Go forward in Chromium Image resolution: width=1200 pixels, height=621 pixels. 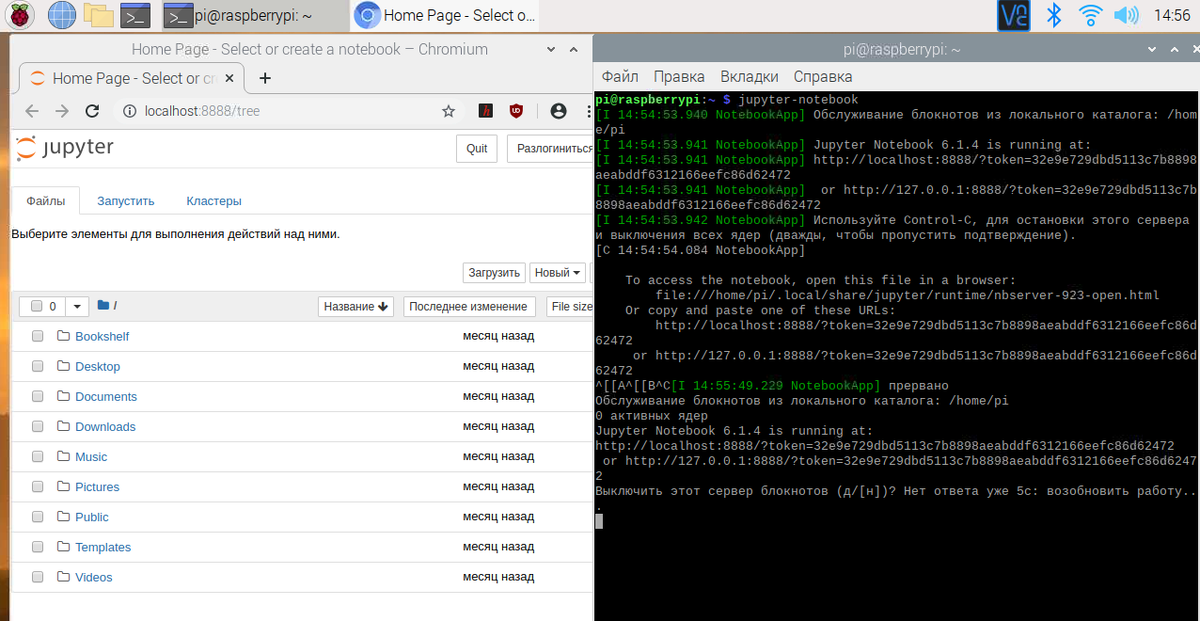(x=62, y=111)
